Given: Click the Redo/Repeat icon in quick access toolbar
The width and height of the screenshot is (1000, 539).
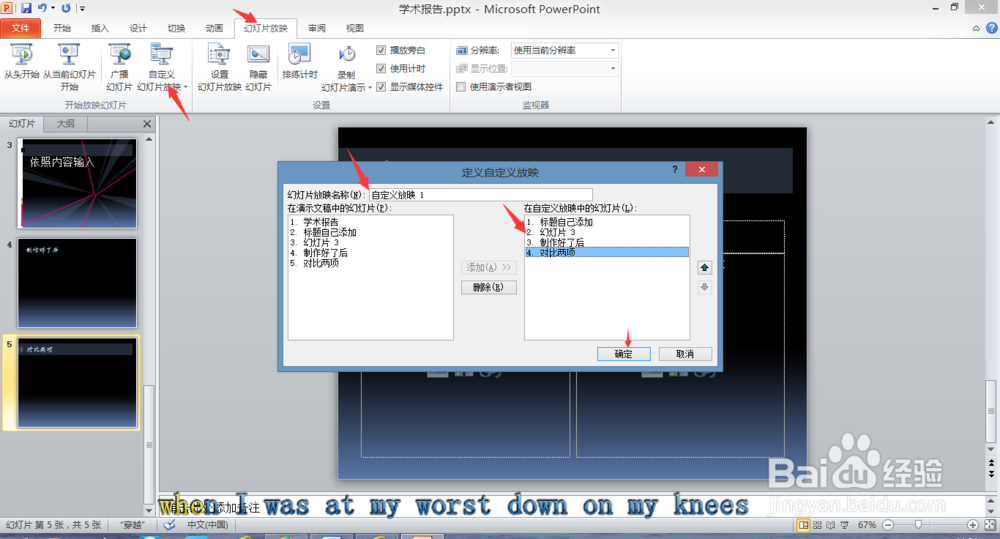Looking at the screenshot, I should (x=66, y=8).
